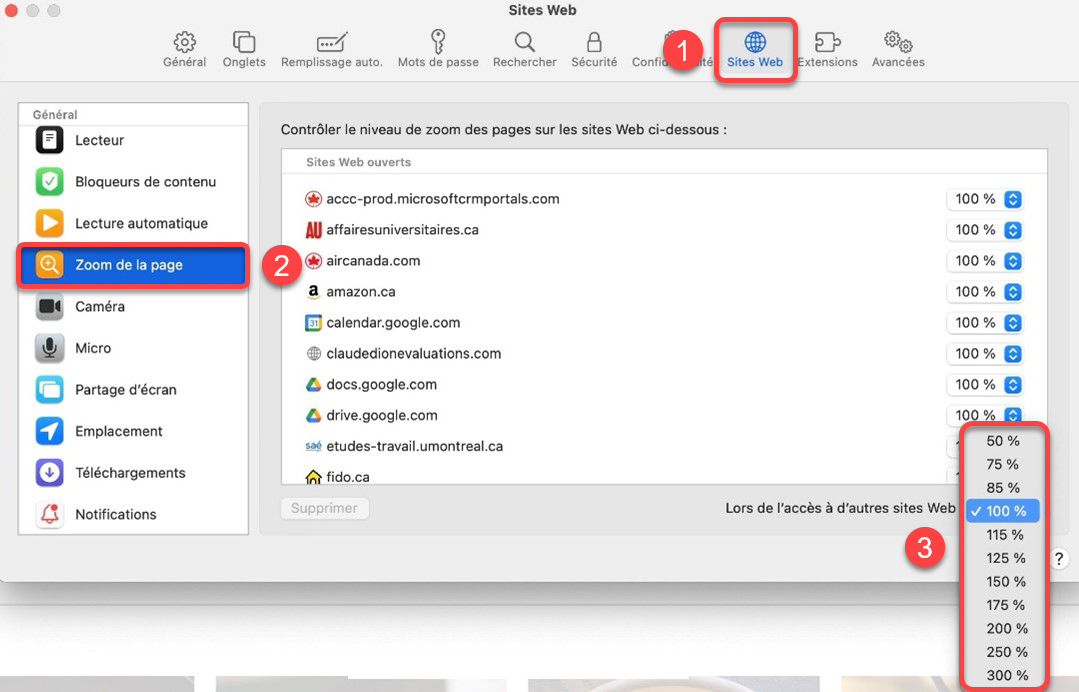Select the Lecture automatique play icon
1079x692 pixels.
[x=50, y=223]
